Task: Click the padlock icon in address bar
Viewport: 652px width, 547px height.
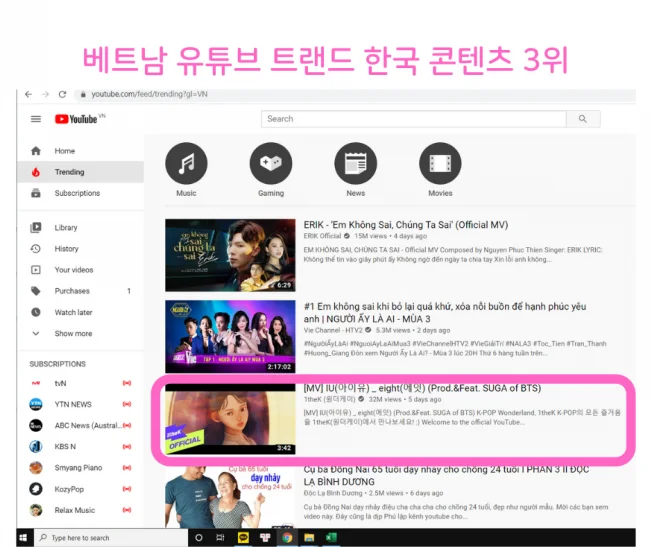Action: [83, 94]
